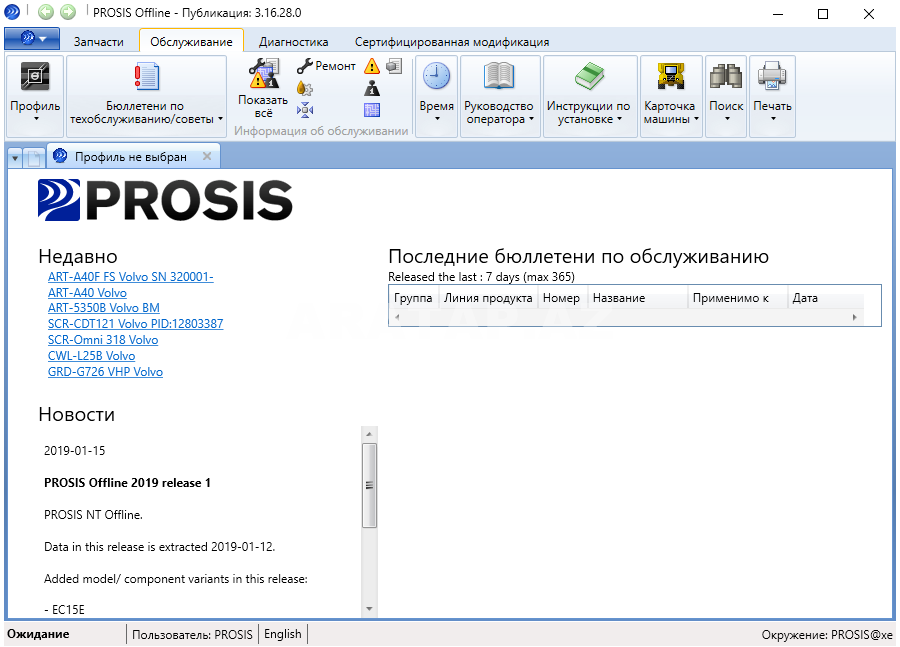Image resolution: width=900 pixels, height=647 pixels.
Task: Click Пользователь: PROSIS in status bar
Action: pyautogui.click(x=192, y=634)
